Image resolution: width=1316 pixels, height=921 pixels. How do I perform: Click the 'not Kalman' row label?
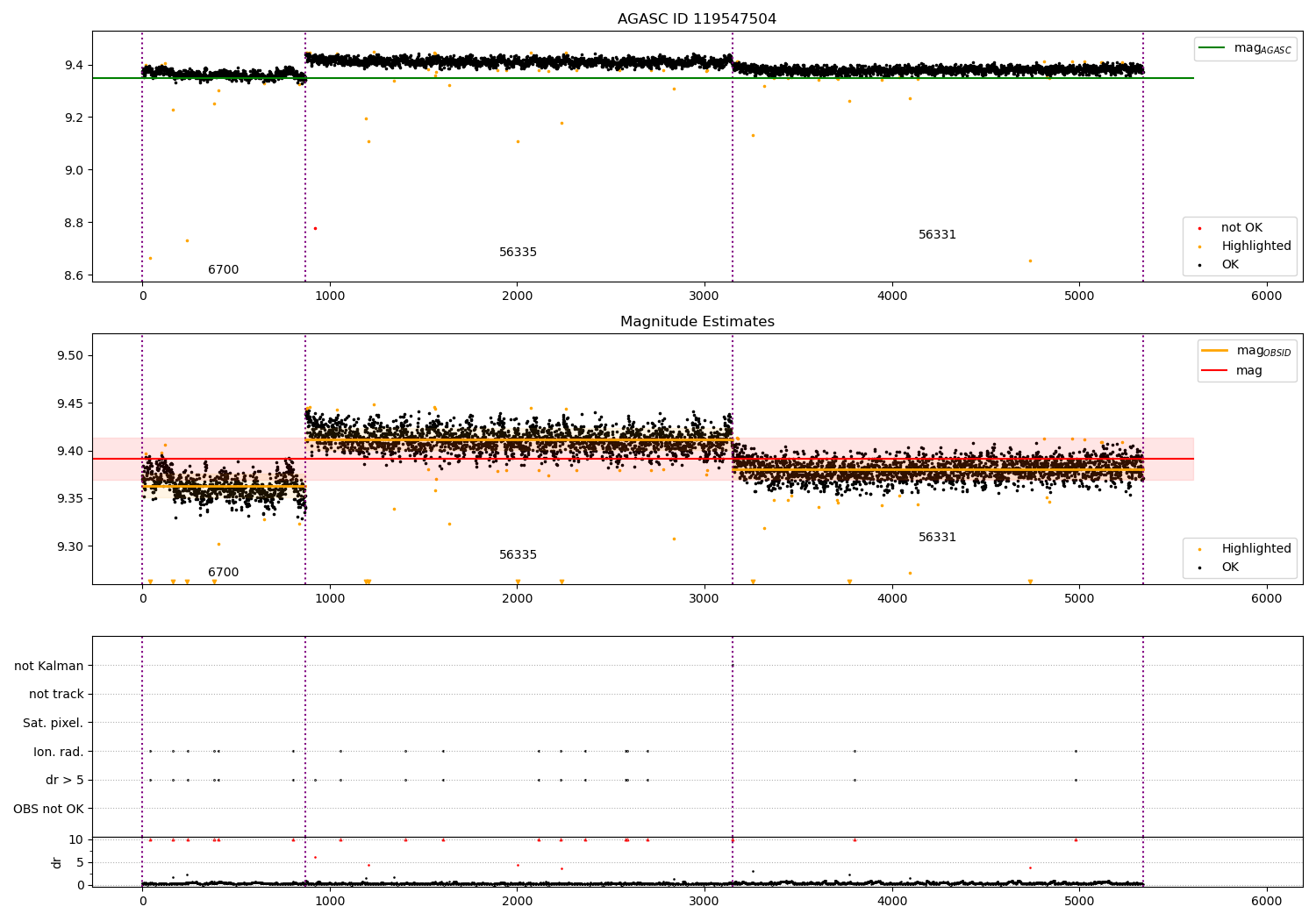point(49,667)
